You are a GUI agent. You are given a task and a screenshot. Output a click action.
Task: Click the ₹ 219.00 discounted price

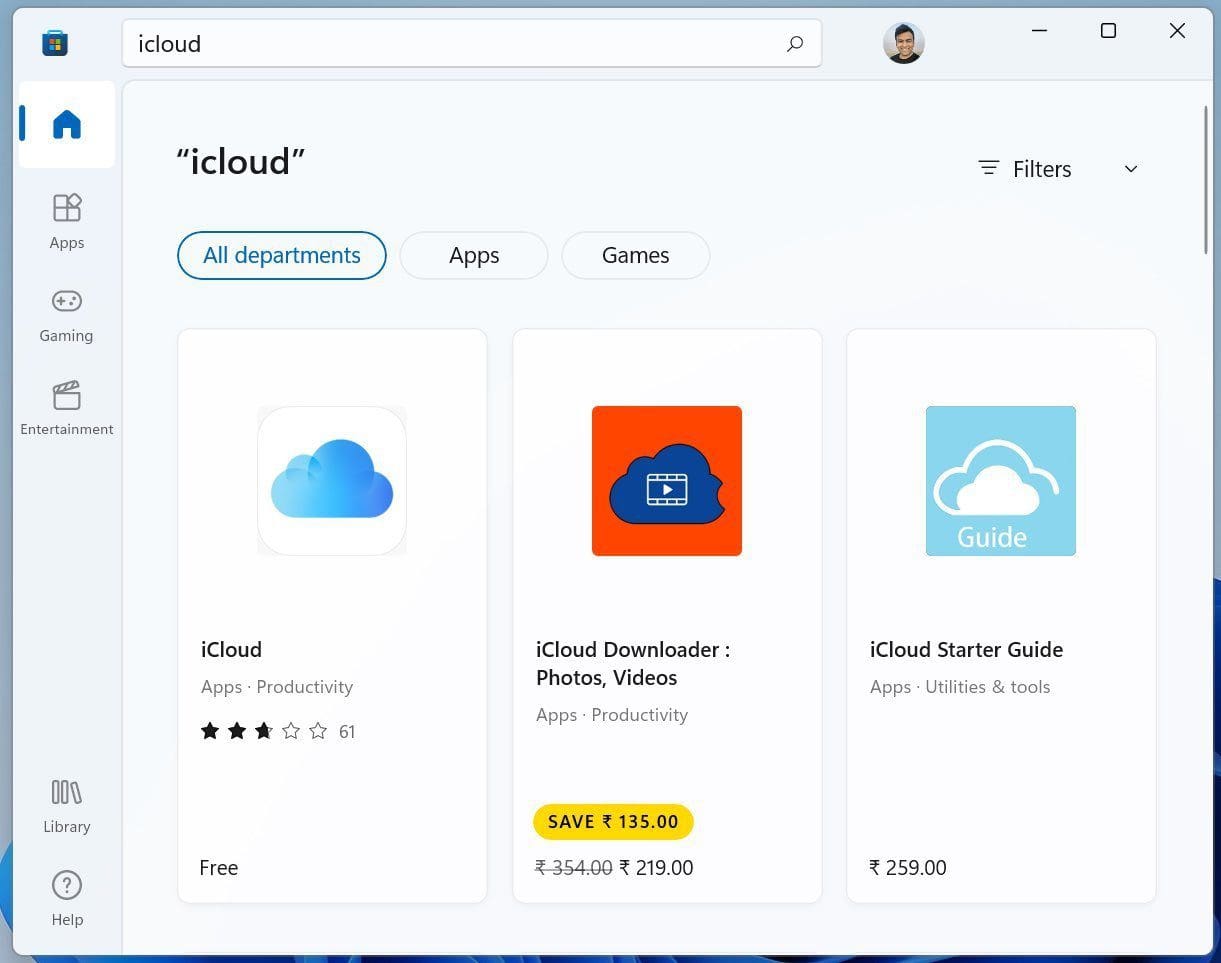tap(656, 868)
